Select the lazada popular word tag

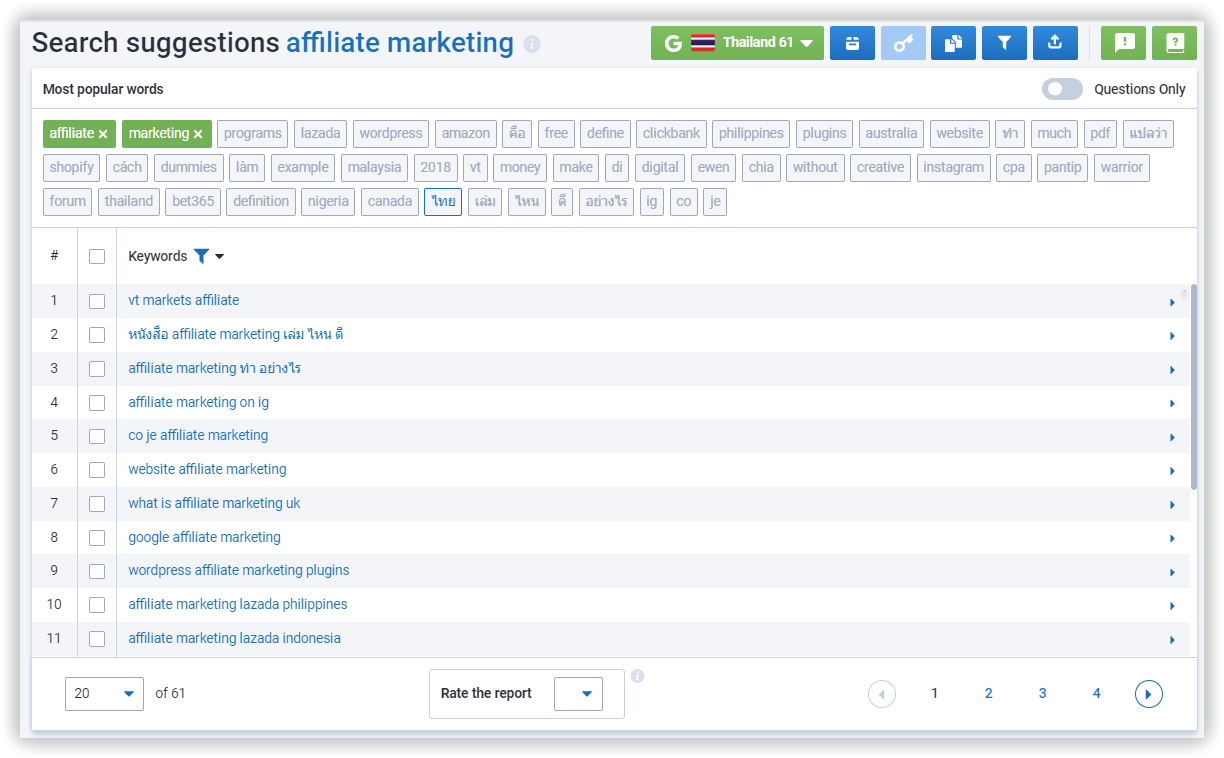(320, 133)
